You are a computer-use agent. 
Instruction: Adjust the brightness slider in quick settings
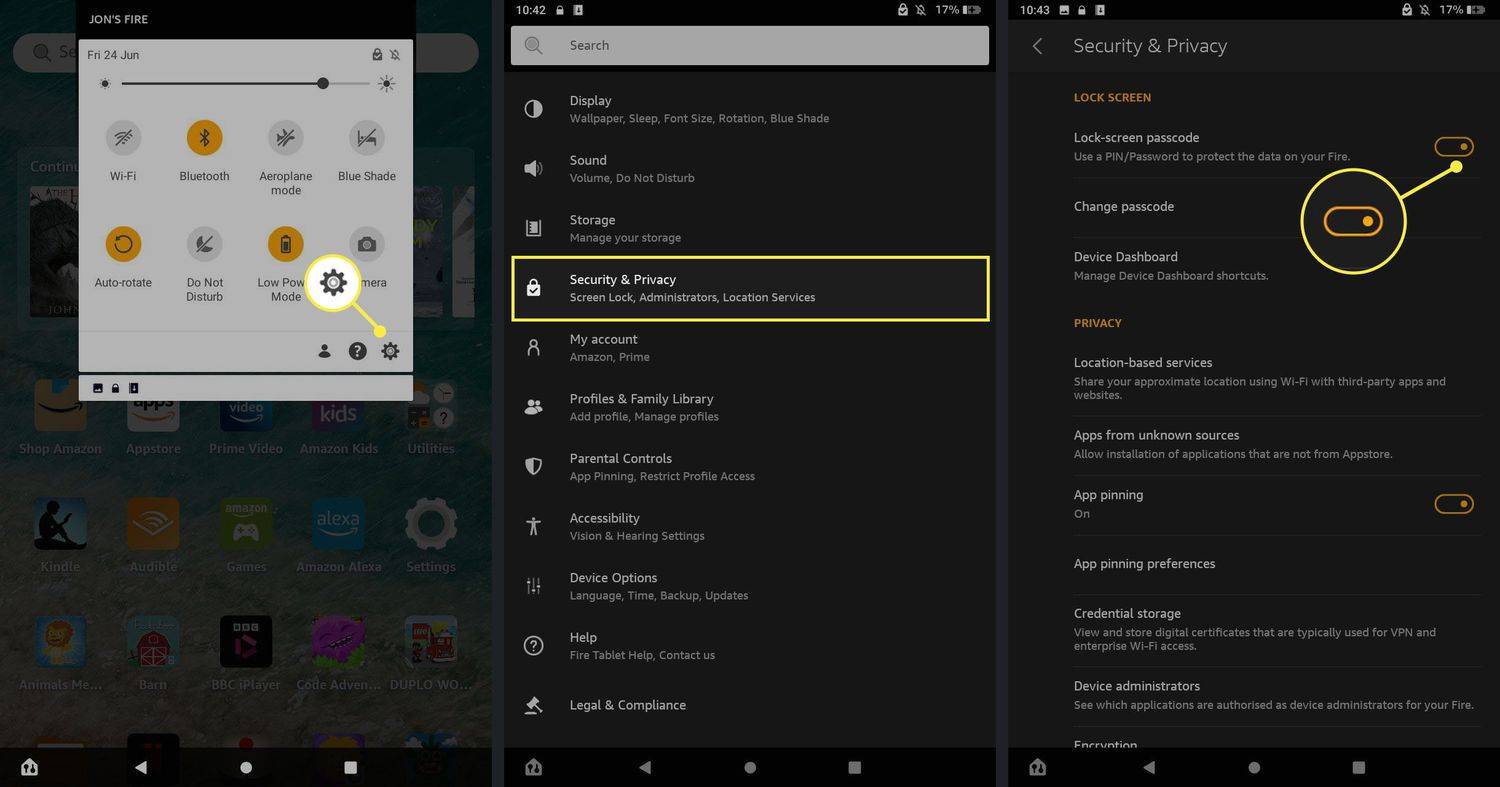click(245, 84)
